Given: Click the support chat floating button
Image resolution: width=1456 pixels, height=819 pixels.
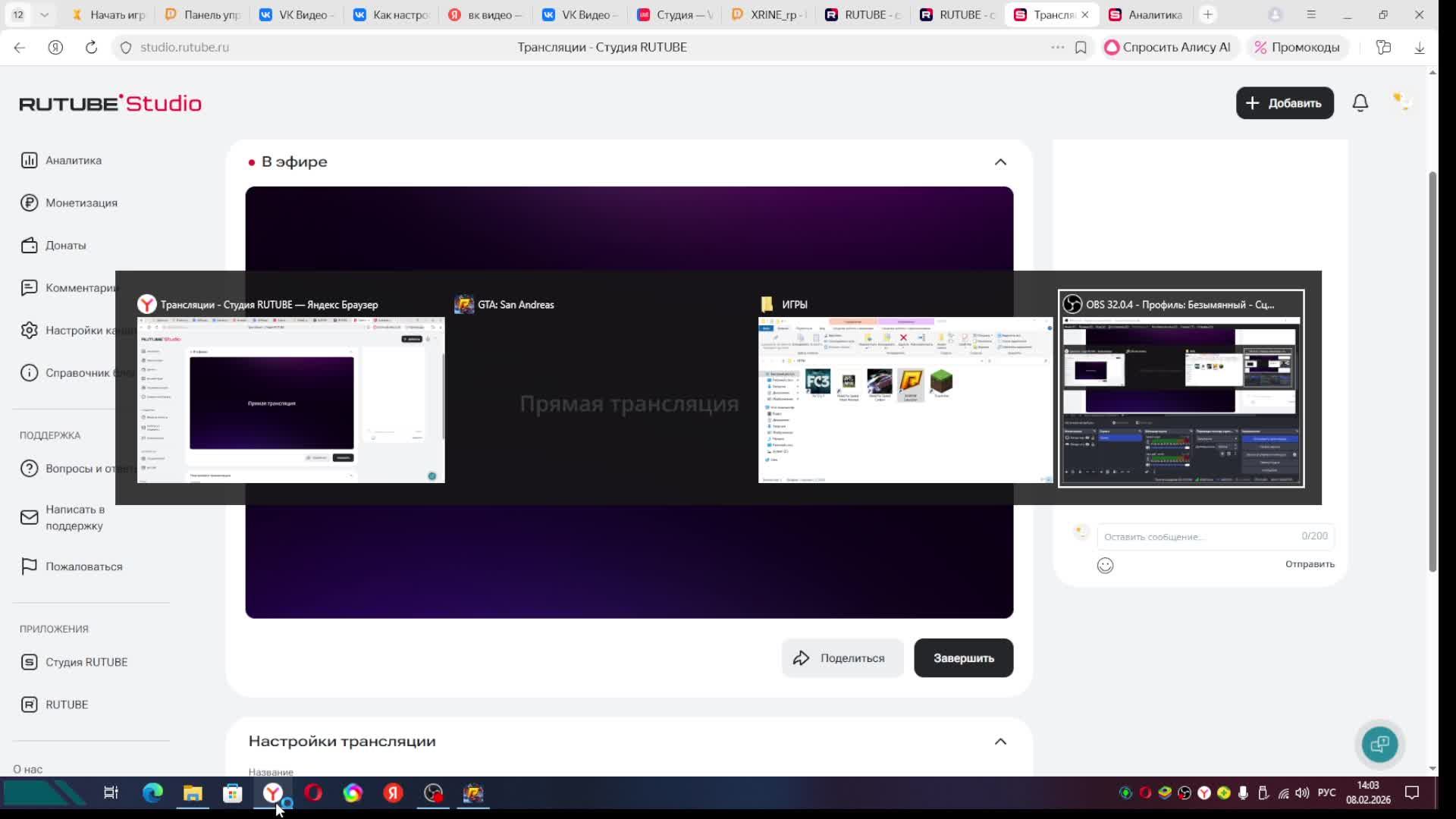Looking at the screenshot, I should pos(1379,744).
